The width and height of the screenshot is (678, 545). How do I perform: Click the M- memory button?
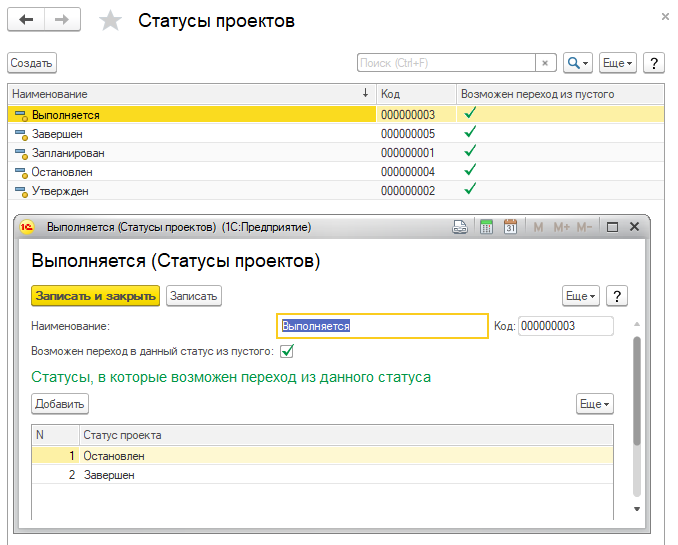[584, 227]
